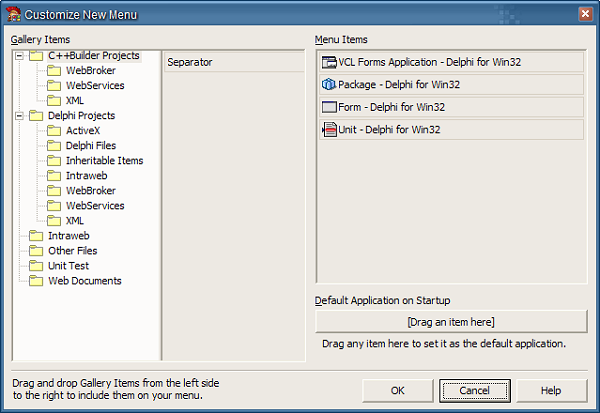
Task: Select WebBroker under C++Builder Projects
Action: 90,71
